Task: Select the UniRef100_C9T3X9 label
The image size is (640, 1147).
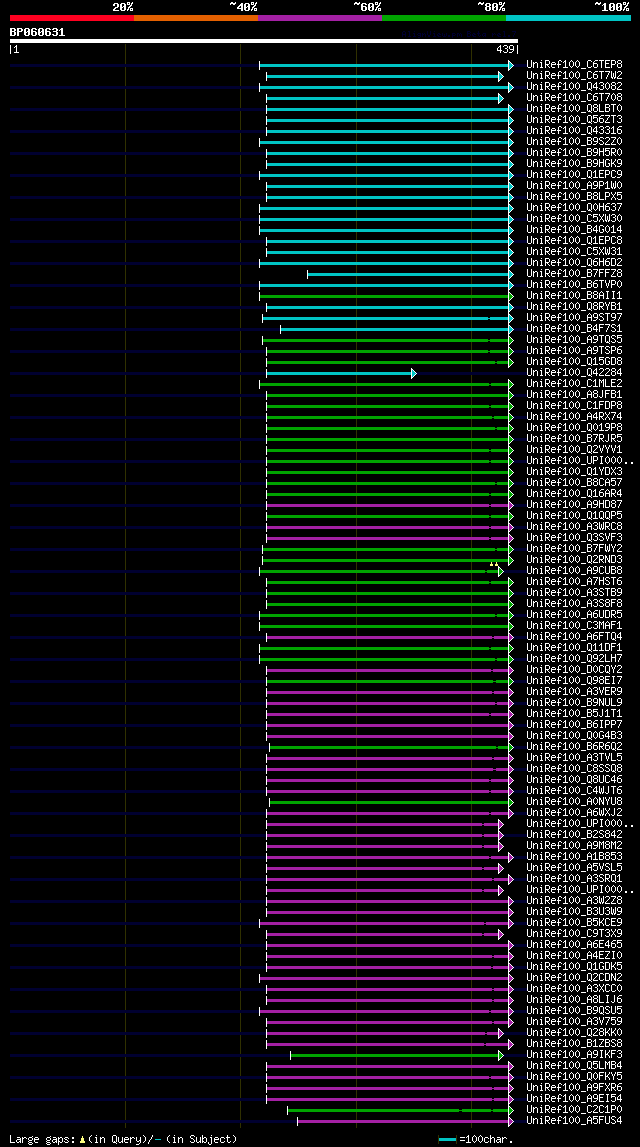Action: pos(574,934)
